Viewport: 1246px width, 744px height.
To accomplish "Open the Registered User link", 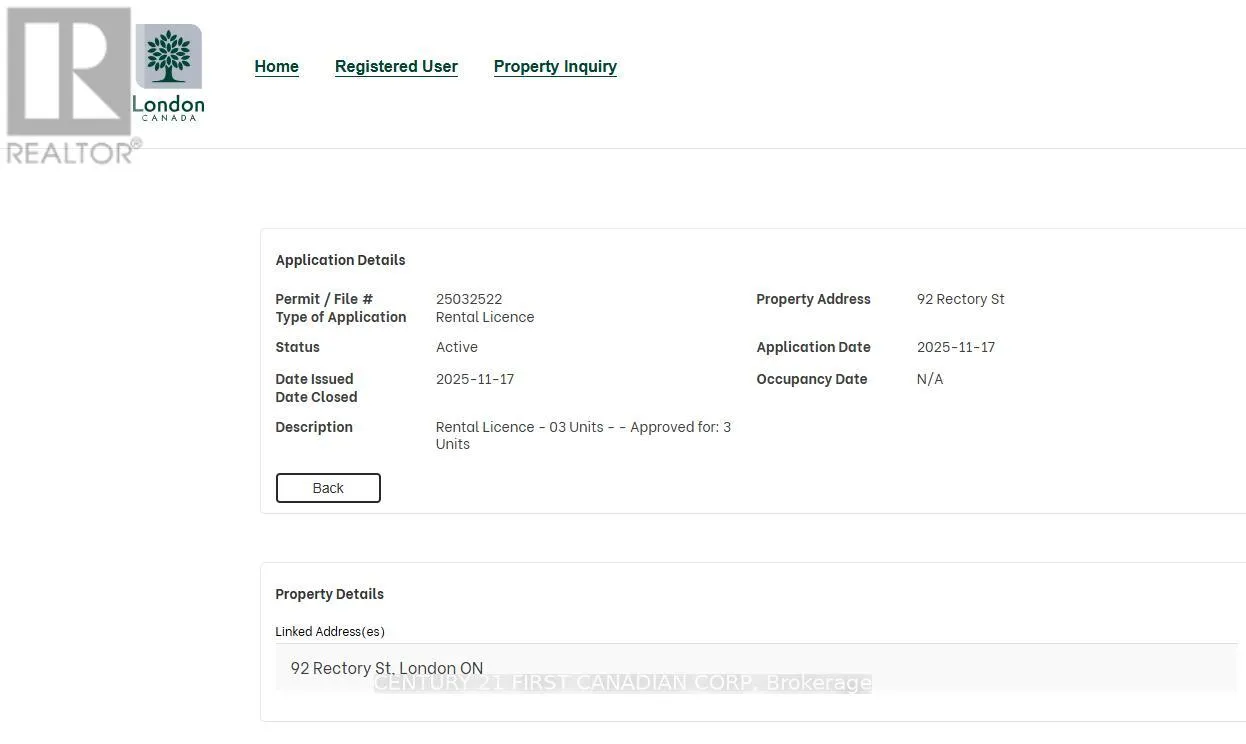I will (396, 67).
